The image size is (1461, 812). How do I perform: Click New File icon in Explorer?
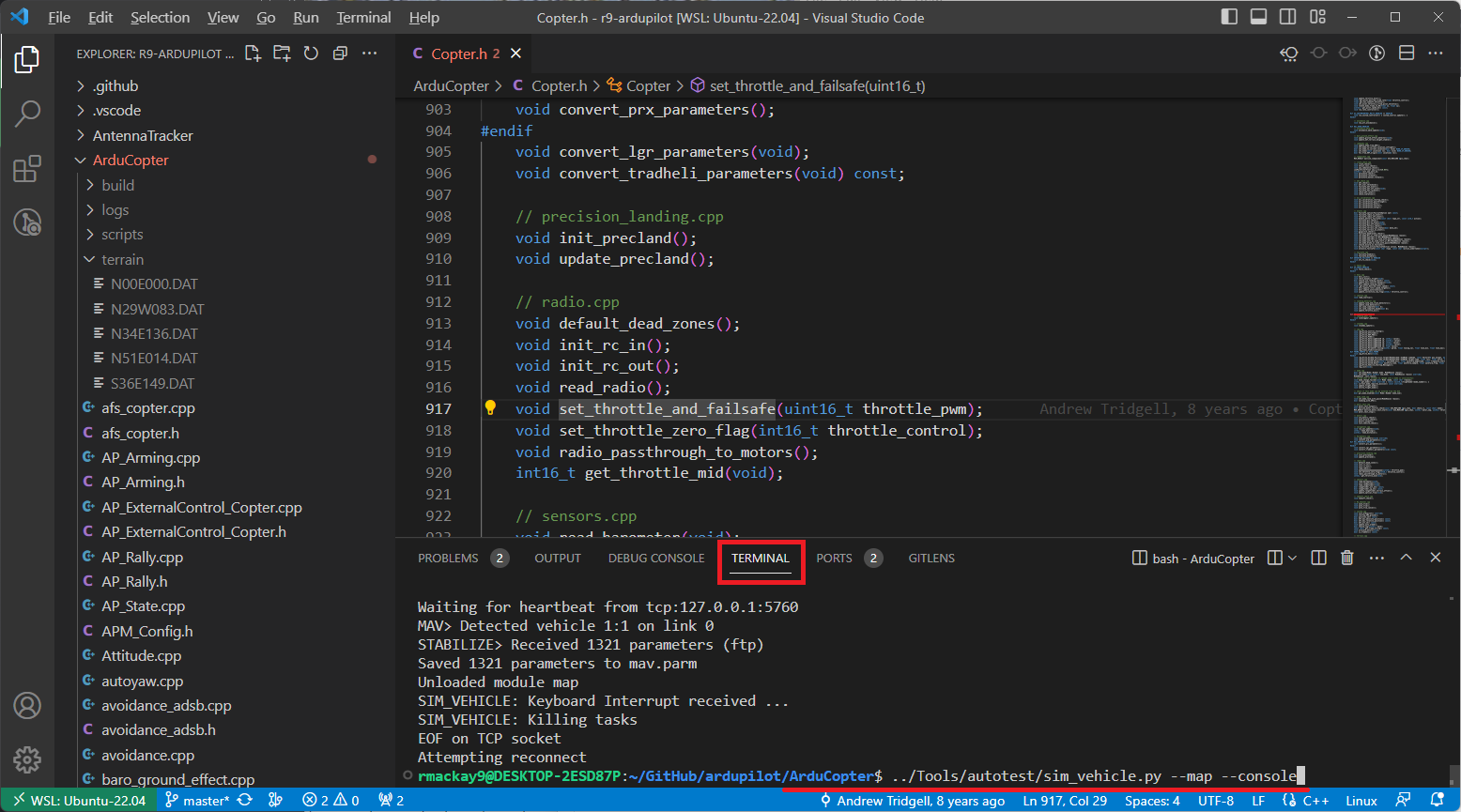[x=253, y=54]
